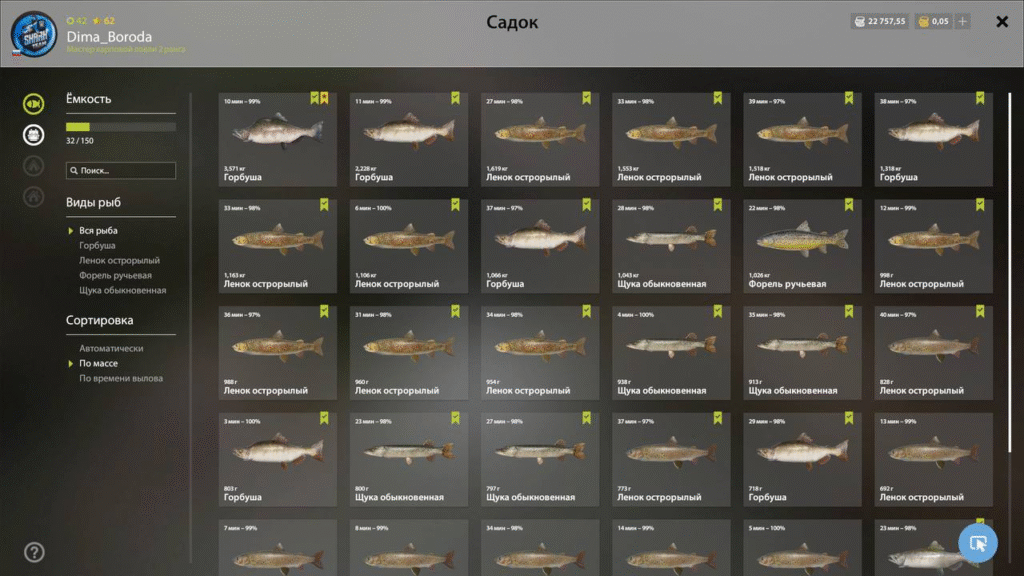This screenshot has width=1024, height=576.
Task: Filter fish by Ленок острорылый
Action: 120,261
